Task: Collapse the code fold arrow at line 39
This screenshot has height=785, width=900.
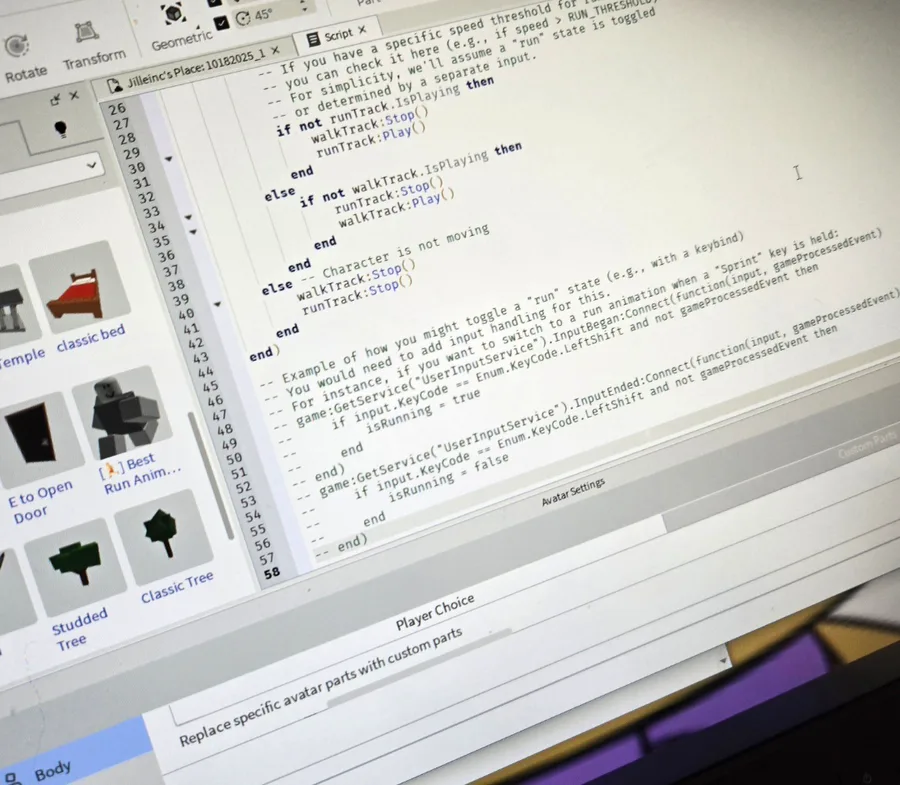Action: [217, 304]
